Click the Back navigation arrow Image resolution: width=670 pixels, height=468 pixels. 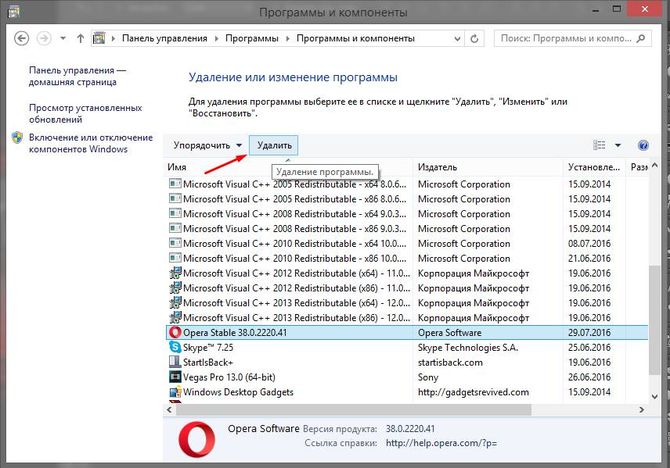(x=21, y=38)
